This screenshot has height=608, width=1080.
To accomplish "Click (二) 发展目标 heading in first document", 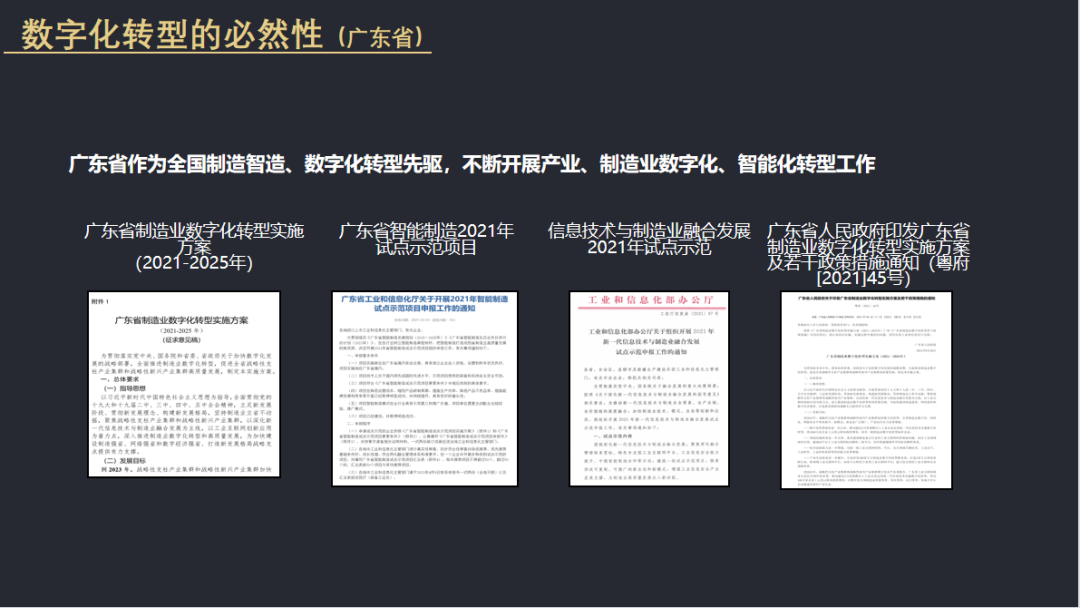I will coord(125,461).
